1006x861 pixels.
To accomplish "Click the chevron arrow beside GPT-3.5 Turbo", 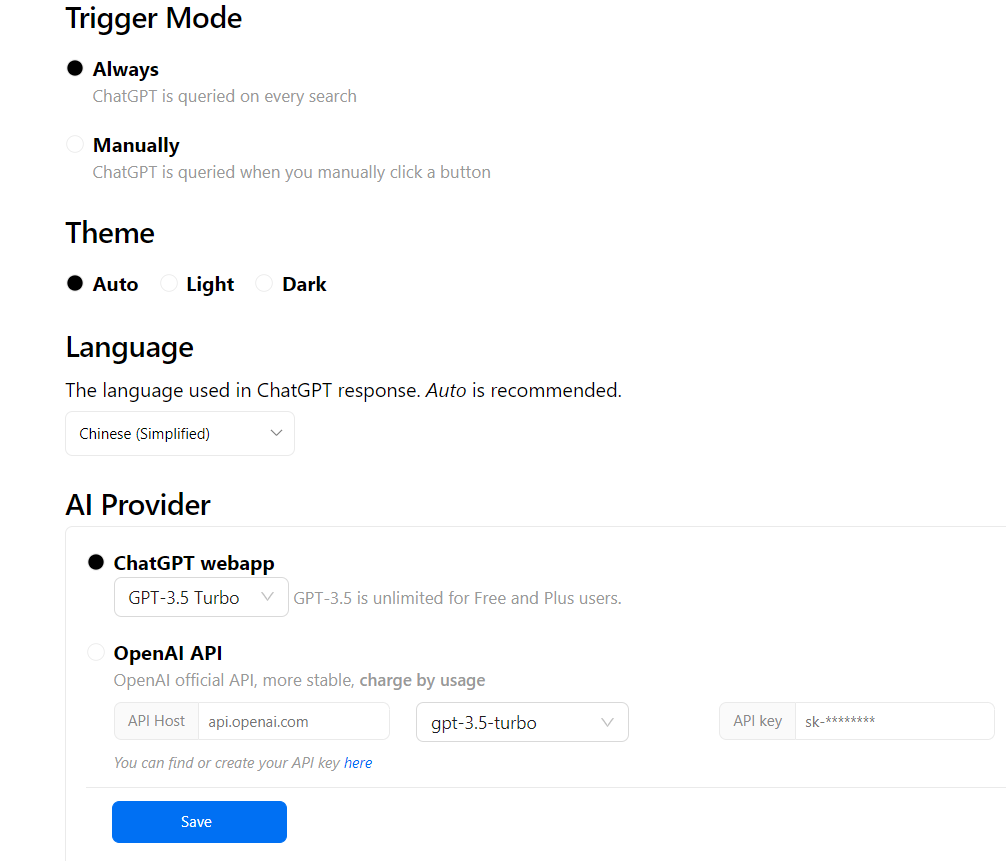I will [x=267, y=597].
